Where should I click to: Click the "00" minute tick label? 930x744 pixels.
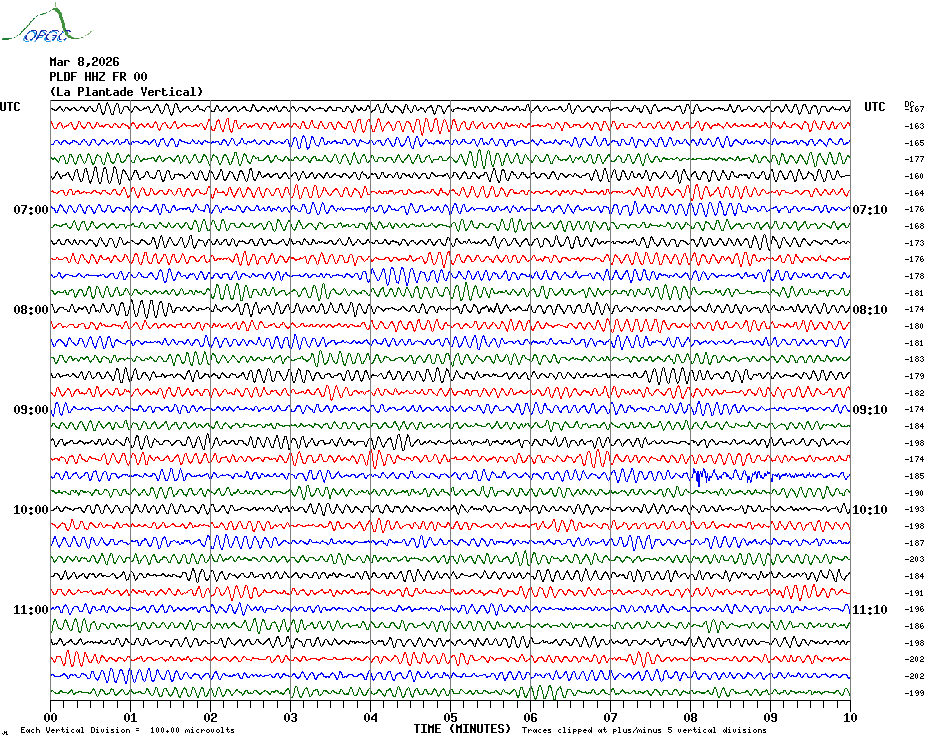(50, 717)
